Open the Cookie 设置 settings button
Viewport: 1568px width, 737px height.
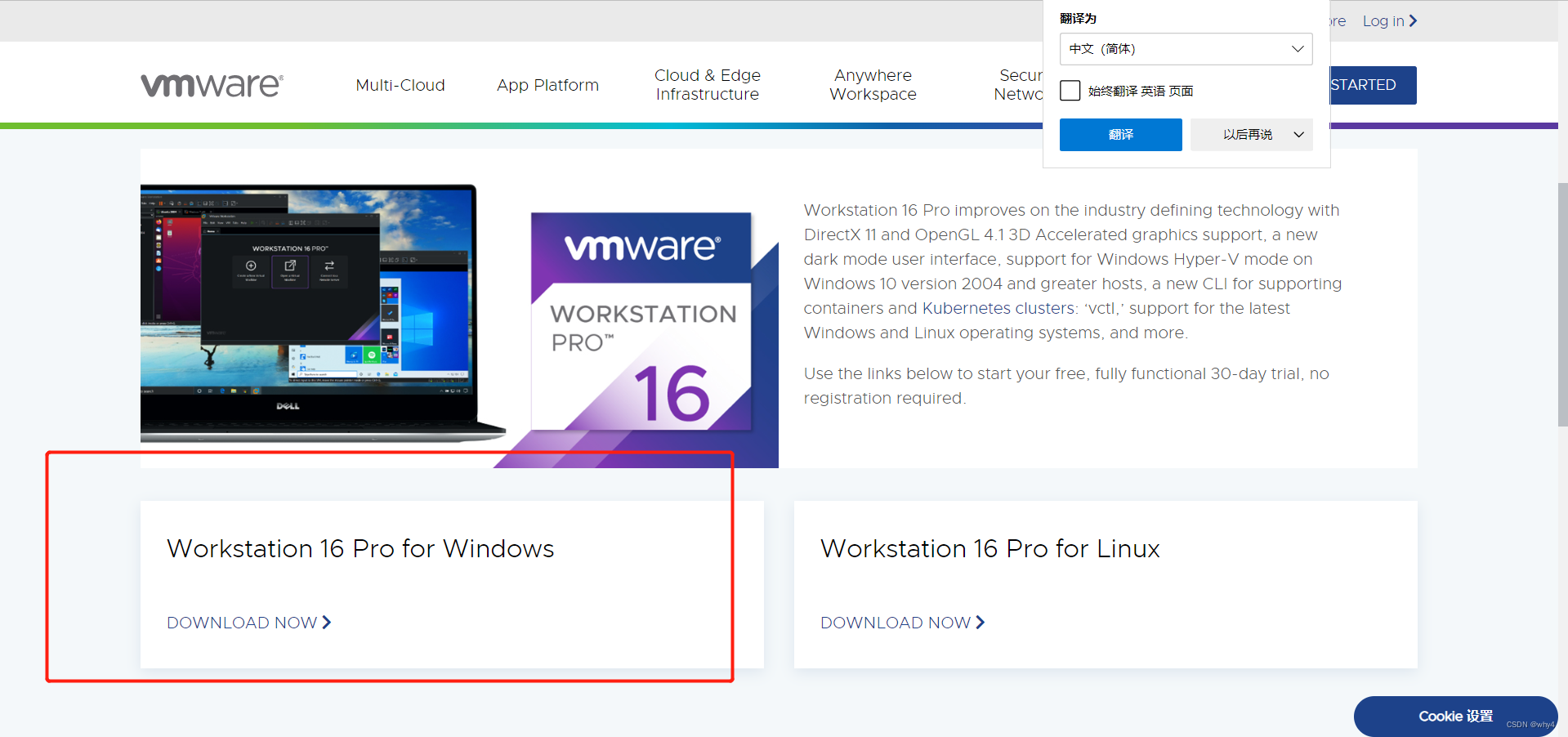[x=1455, y=716]
